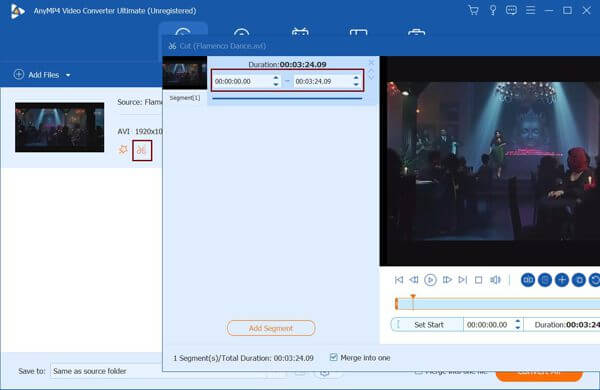Click the Cut (Flamenco Dance.avi) title

click(x=223, y=46)
